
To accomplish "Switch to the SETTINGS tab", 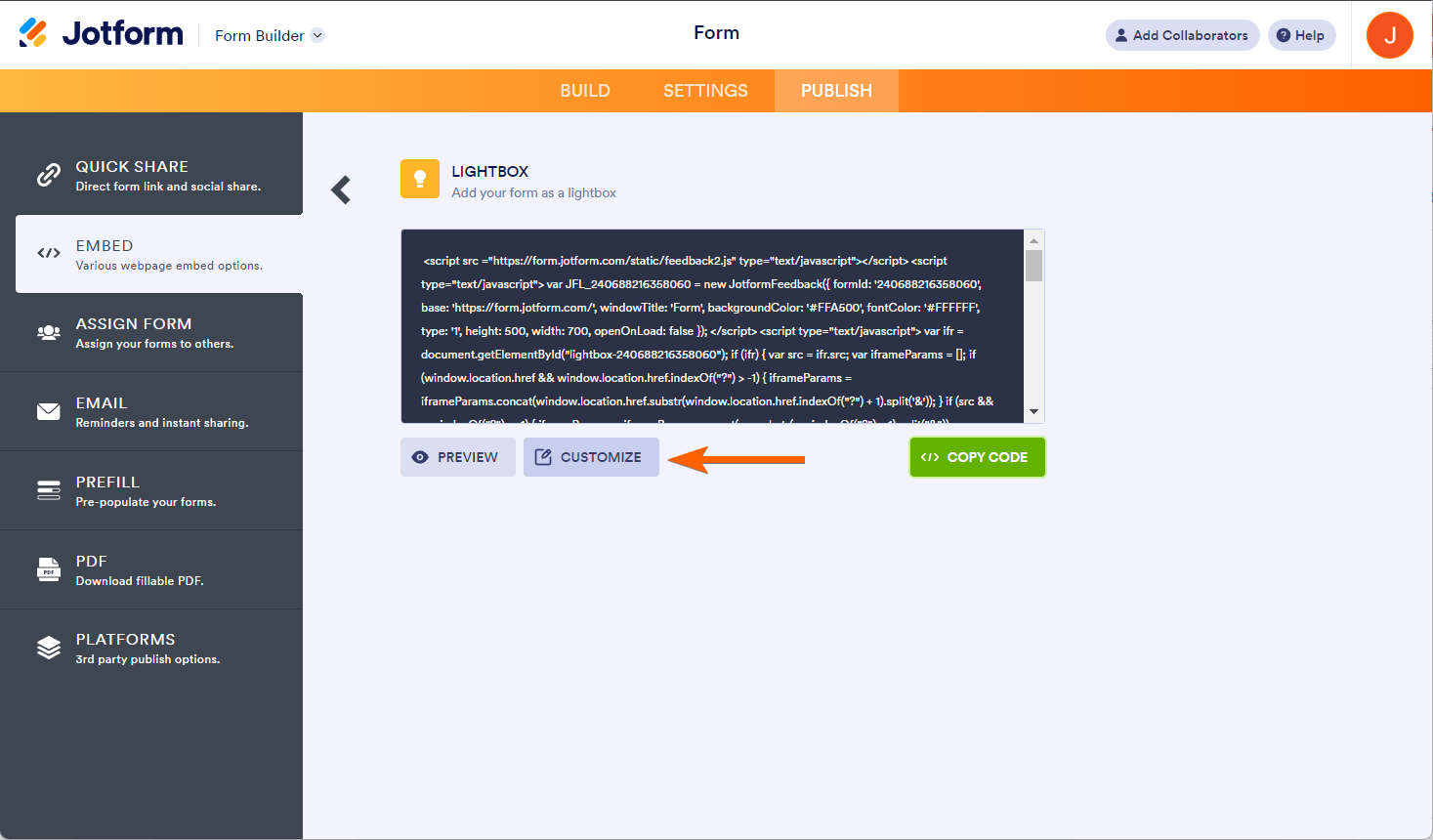I will pos(705,91).
